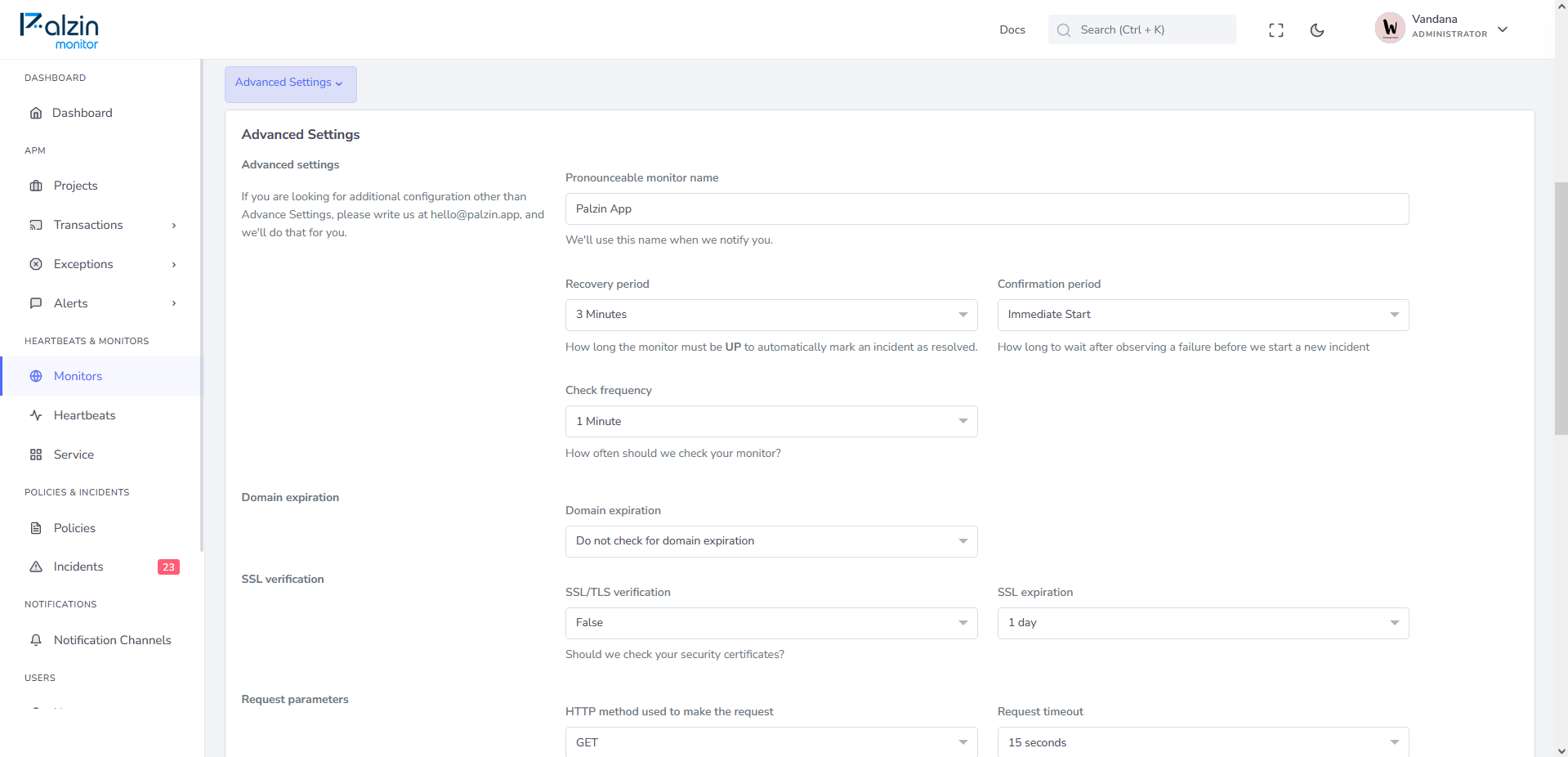Open the Check frequency dropdown
Screen dimensions: 1568x757
pos(771,421)
